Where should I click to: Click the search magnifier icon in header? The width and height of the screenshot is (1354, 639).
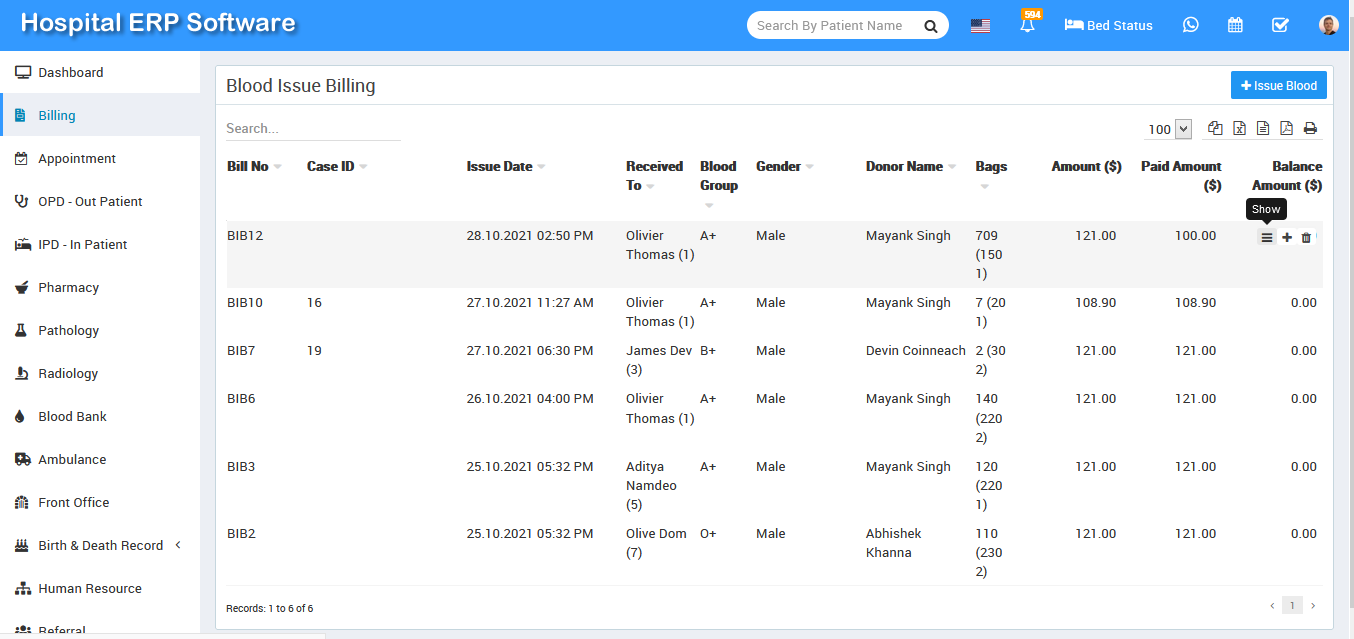coord(931,26)
